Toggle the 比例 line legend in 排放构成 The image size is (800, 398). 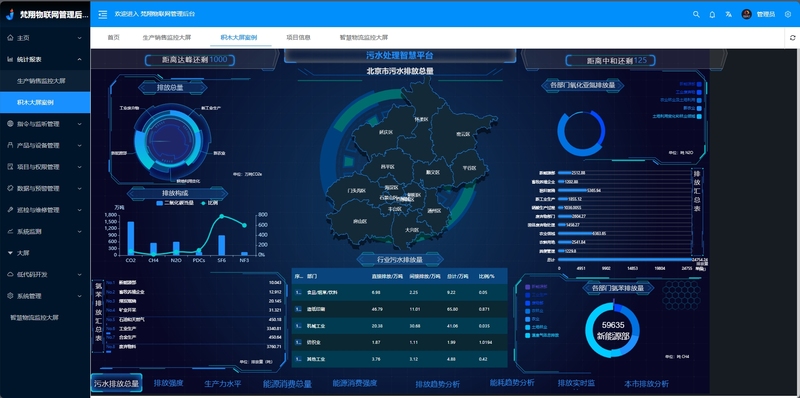pyautogui.click(x=210, y=203)
